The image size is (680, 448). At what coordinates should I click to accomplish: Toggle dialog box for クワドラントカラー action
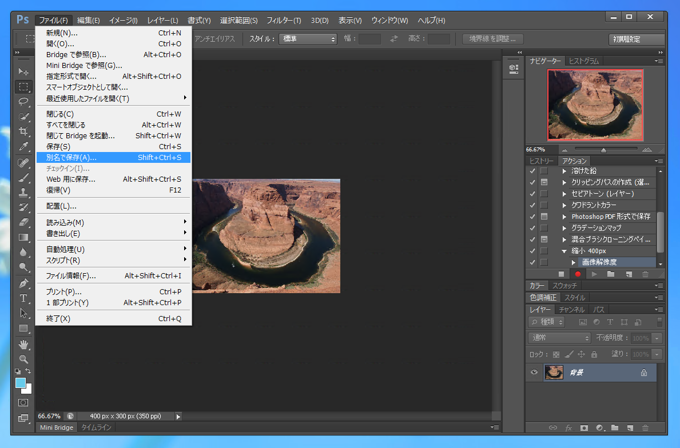(x=544, y=205)
